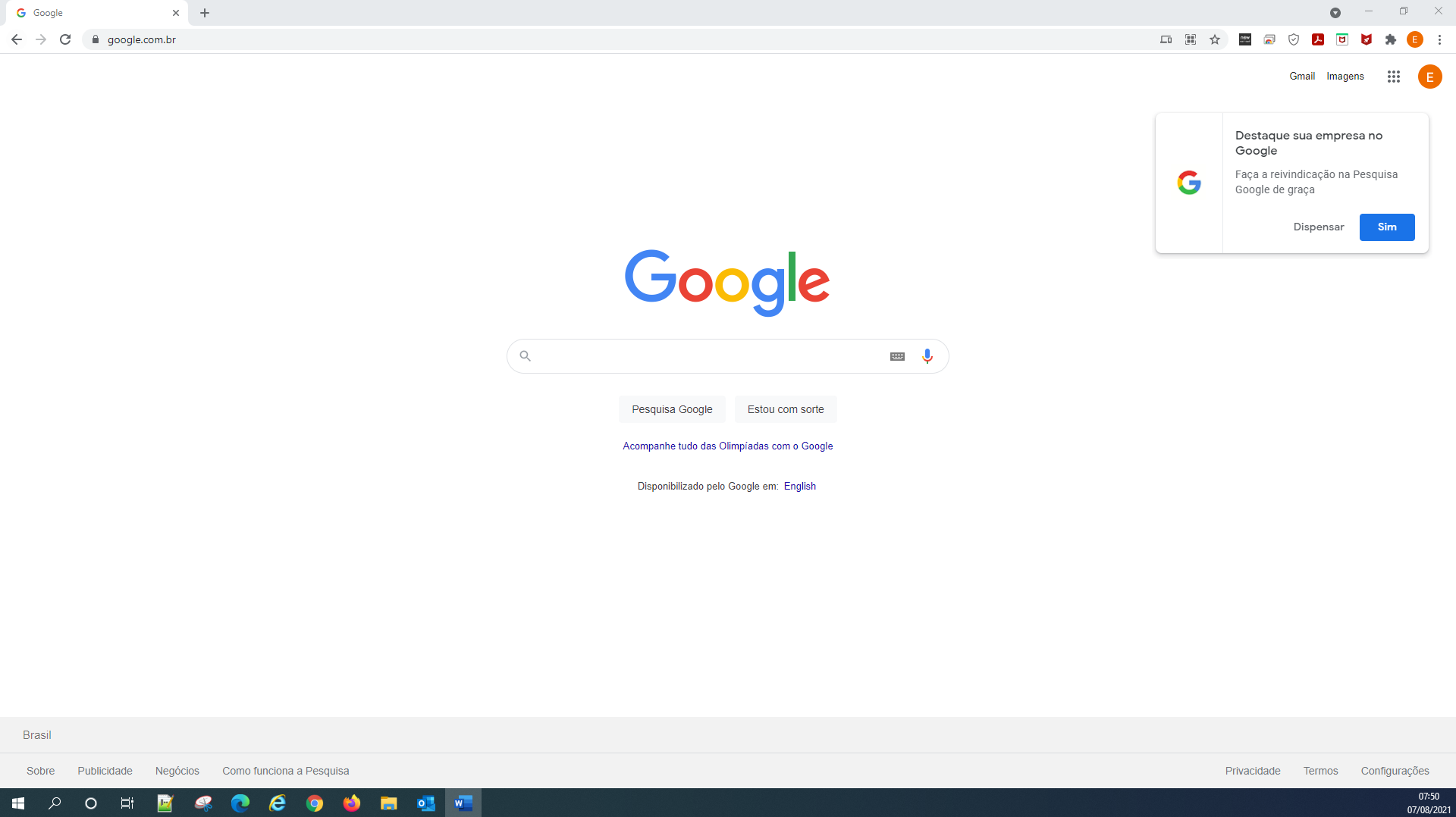Open the Chrome Remote Desktop extension icon
Screen dimensions: 1456x817
point(1269,39)
